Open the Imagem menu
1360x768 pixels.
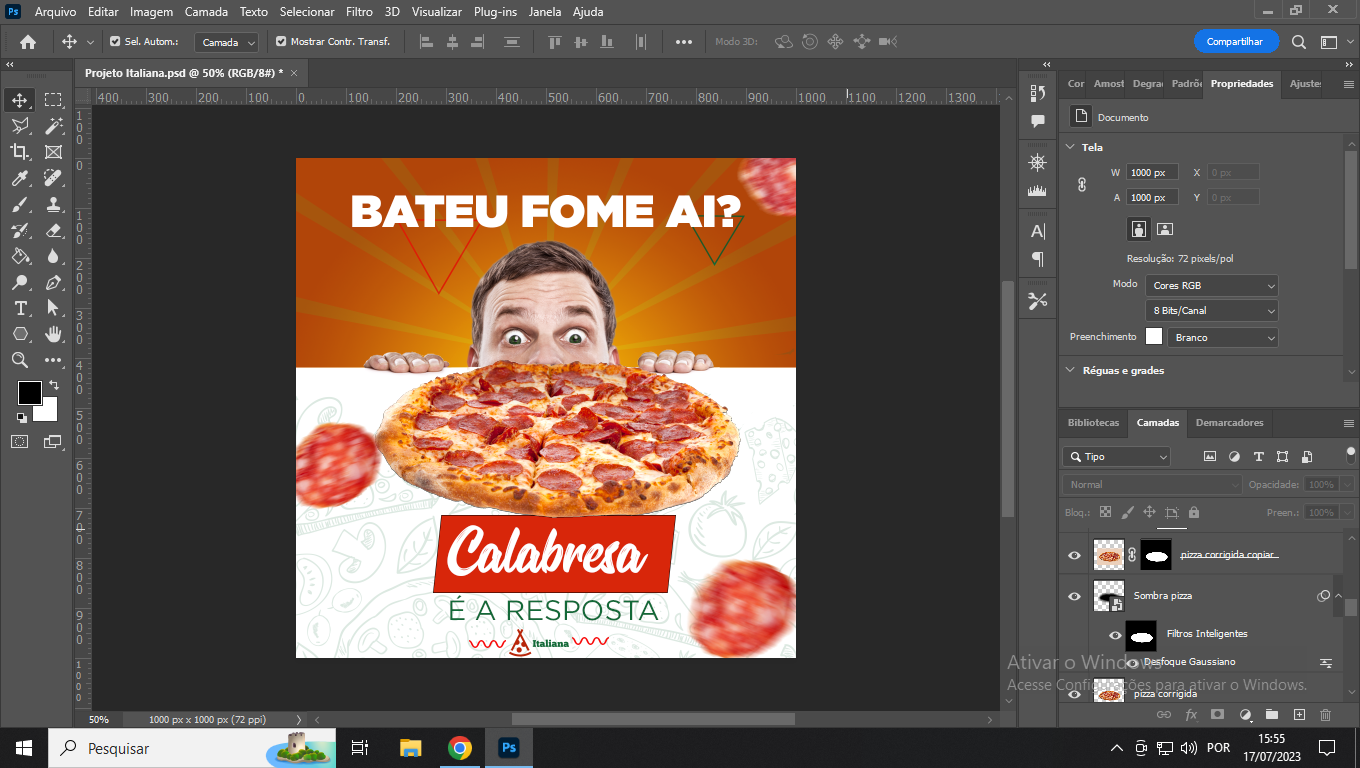152,12
